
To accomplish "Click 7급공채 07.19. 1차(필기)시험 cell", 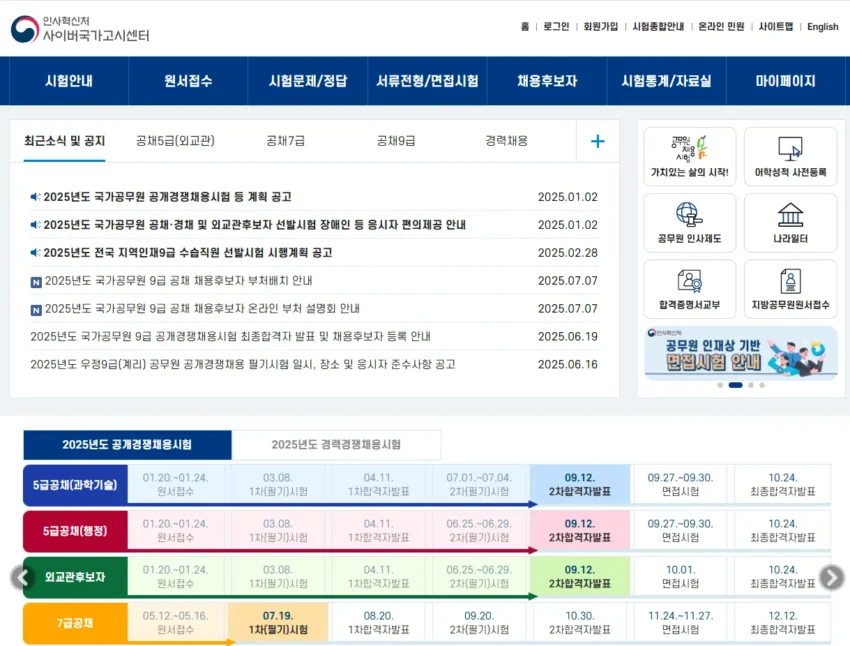I will pyautogui.click(x=278, y=623).
